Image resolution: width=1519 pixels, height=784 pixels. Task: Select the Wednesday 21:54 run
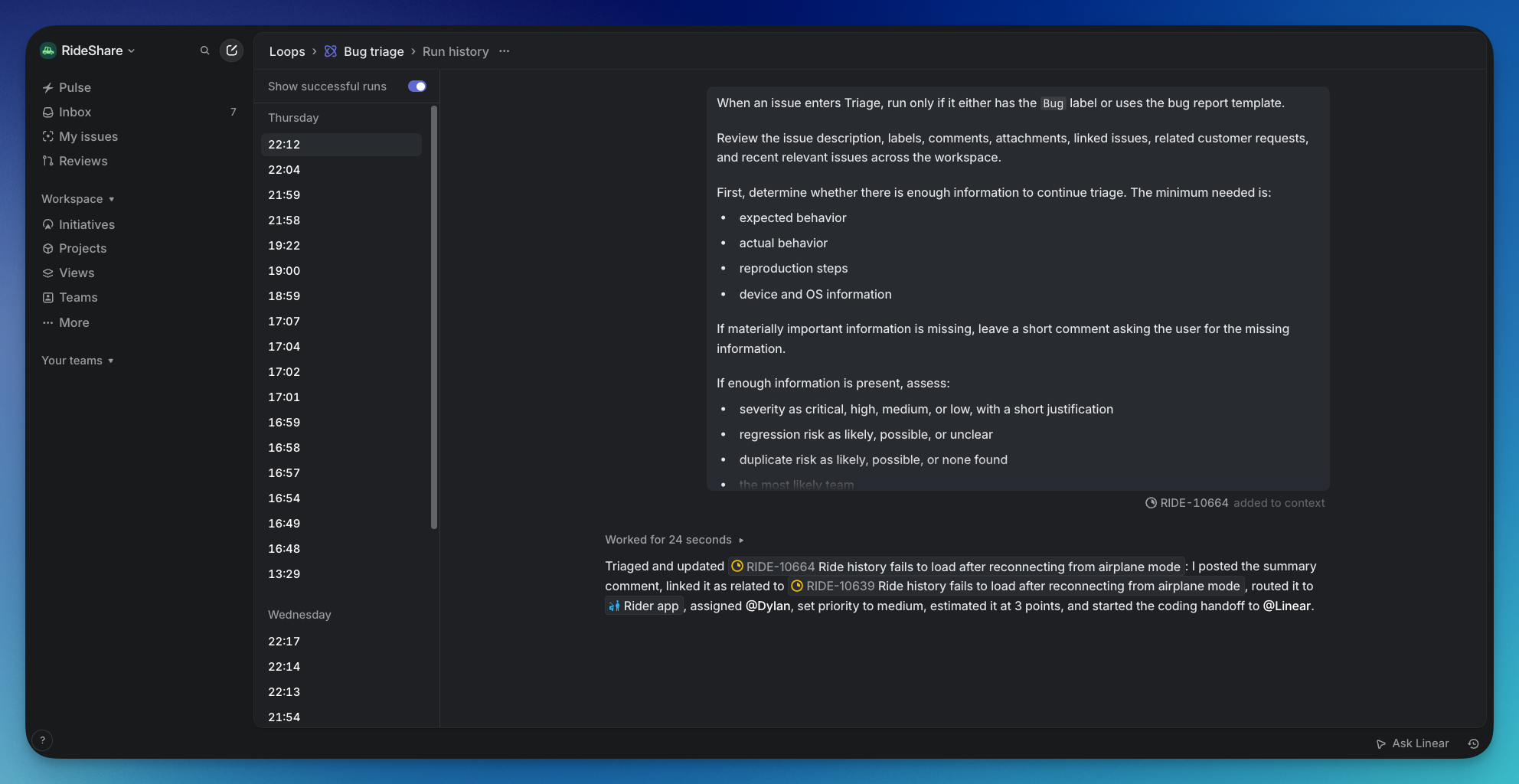(x=341, y=717)
